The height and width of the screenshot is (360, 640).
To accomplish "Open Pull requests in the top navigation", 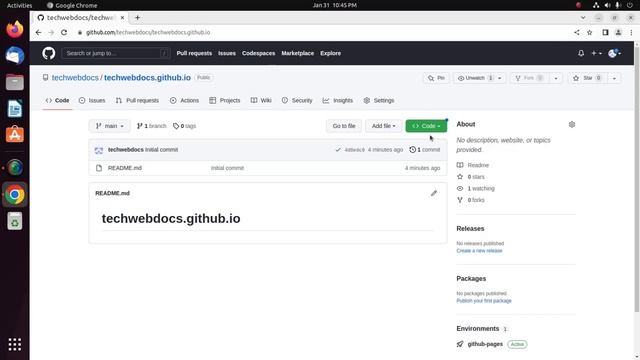I will pos(194,53).
